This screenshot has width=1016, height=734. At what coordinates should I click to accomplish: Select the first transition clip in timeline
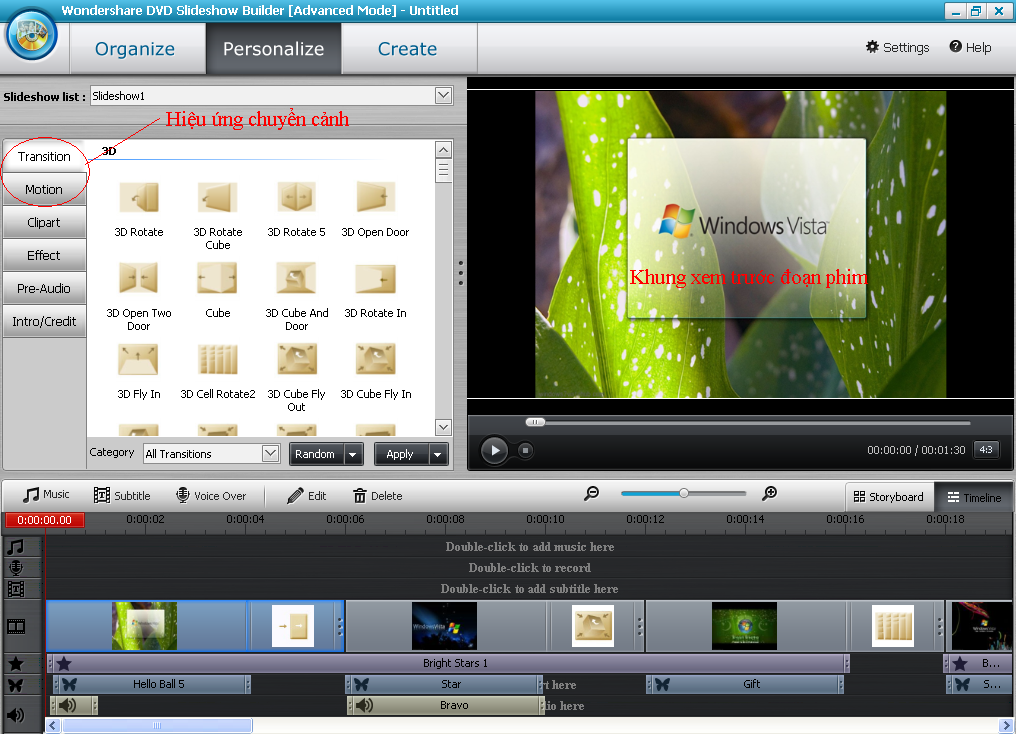pyautogui.click(x=293, y=626)
